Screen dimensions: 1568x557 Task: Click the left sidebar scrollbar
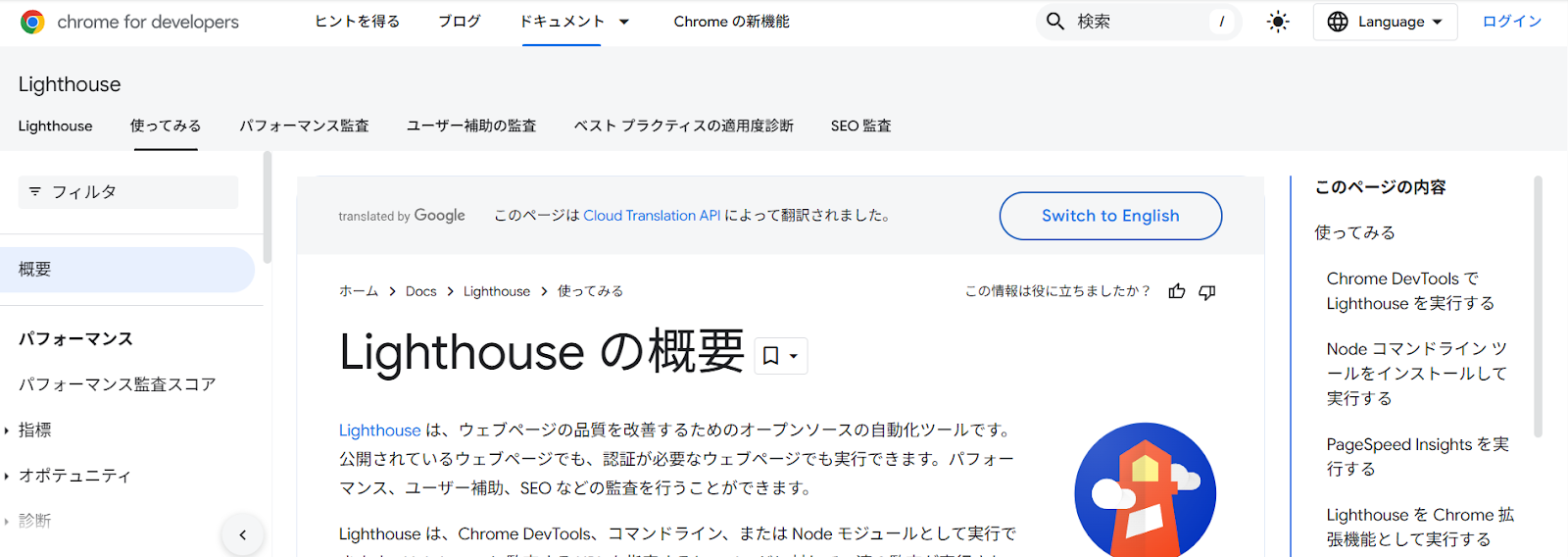(267, 206)
